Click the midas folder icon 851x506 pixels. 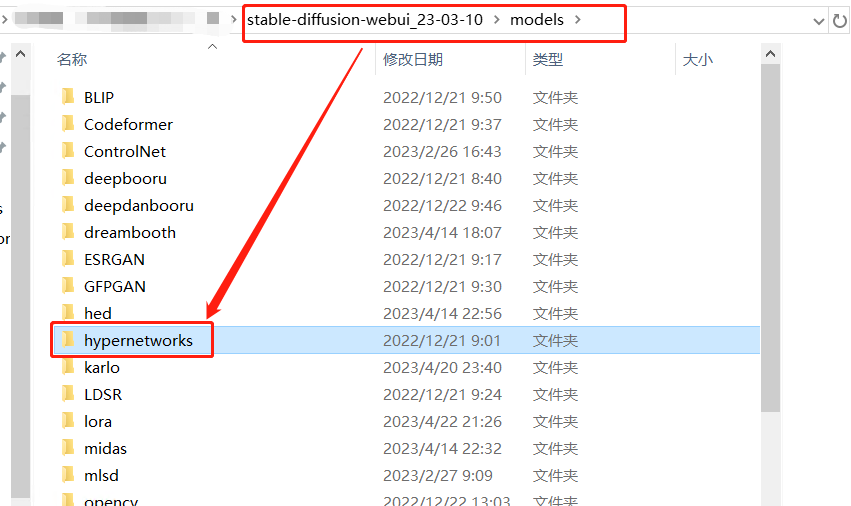[x=68, y=448]
